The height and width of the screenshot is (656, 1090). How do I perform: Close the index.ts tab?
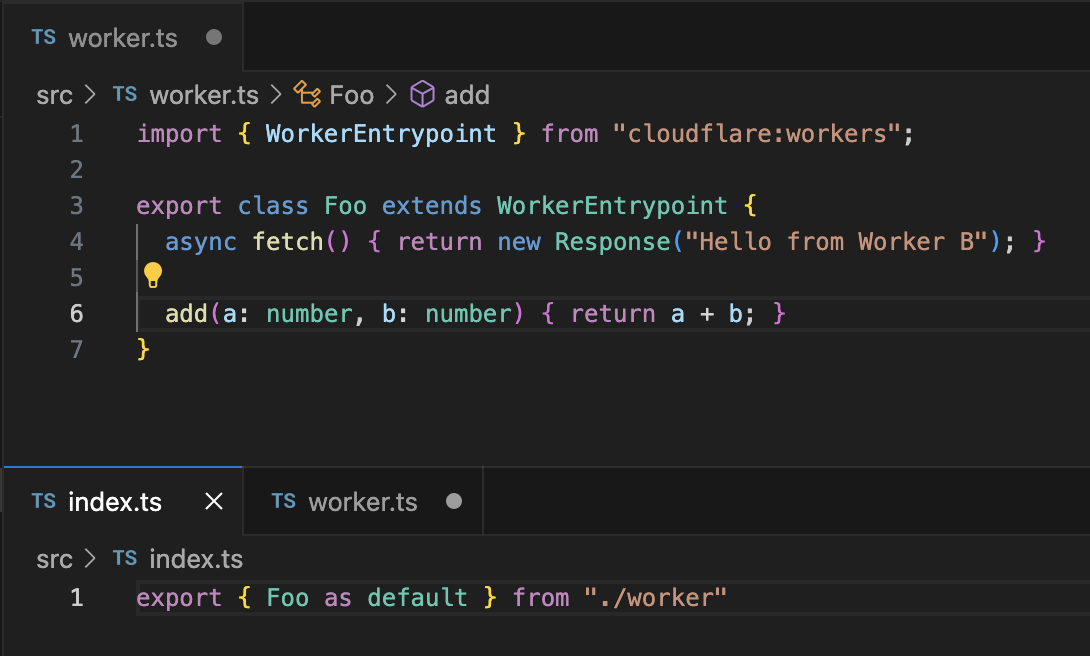[214, 501]
